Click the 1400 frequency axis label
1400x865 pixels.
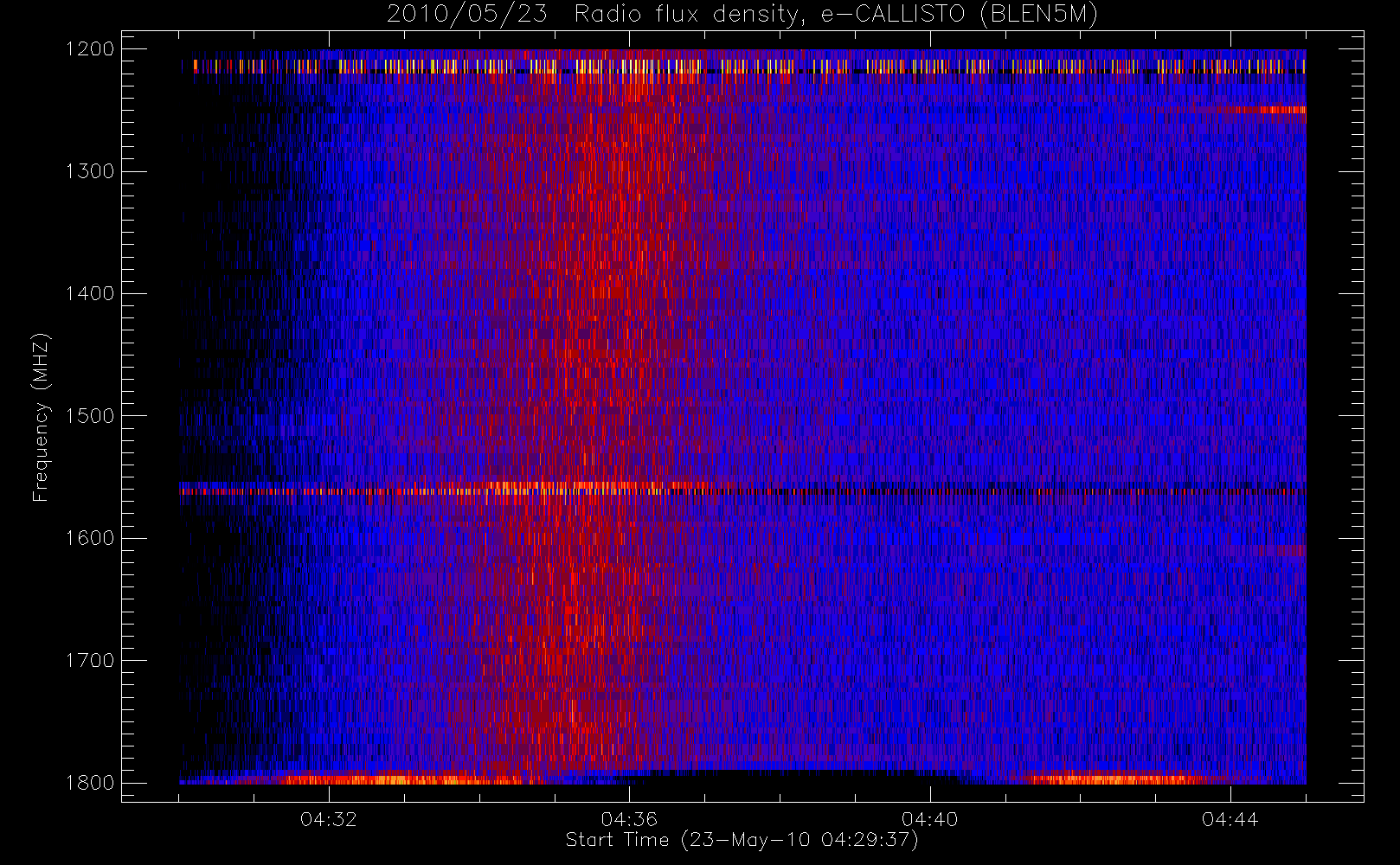pos(90,294)
